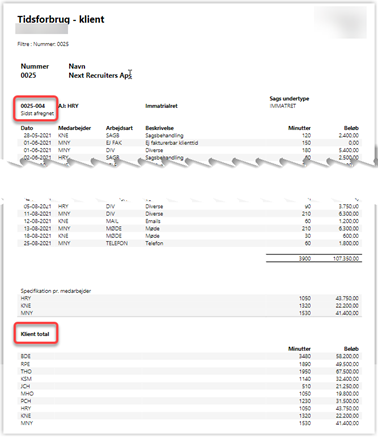The height and width of the screenshot is (437, 378).
Task: Click 'Minutter' header under Klient total
Action: point(299,349)
